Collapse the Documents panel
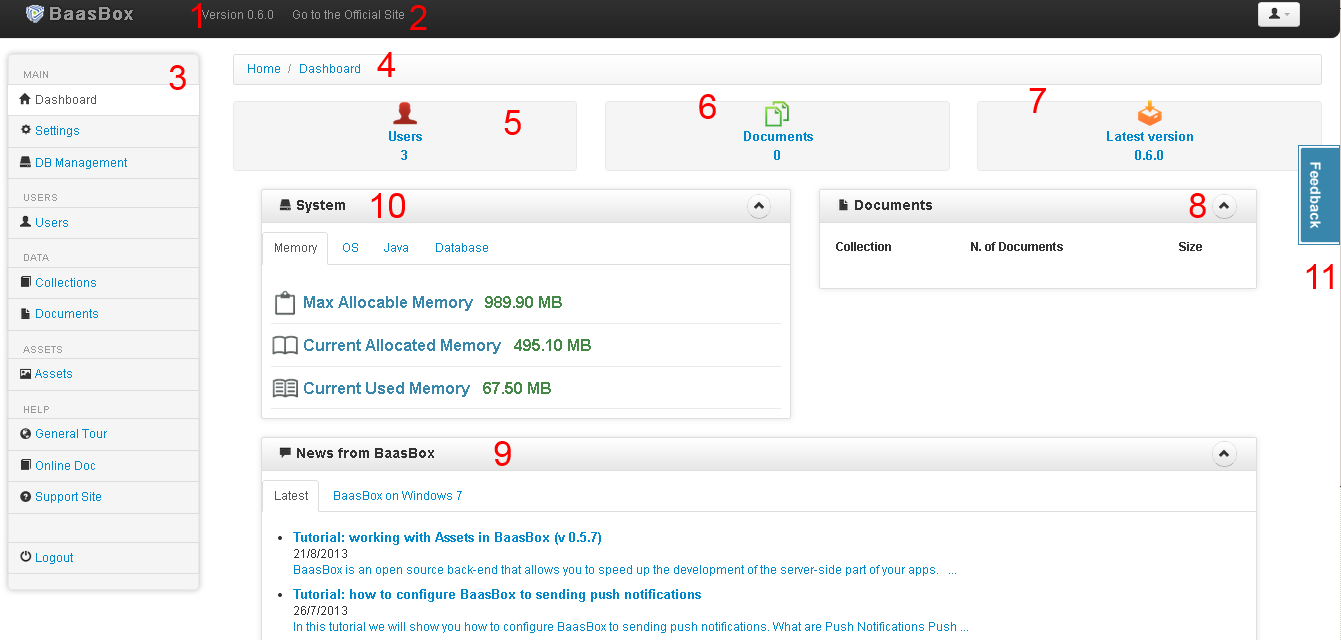This screenshot has width=1341, height=640. point(1225,206)
